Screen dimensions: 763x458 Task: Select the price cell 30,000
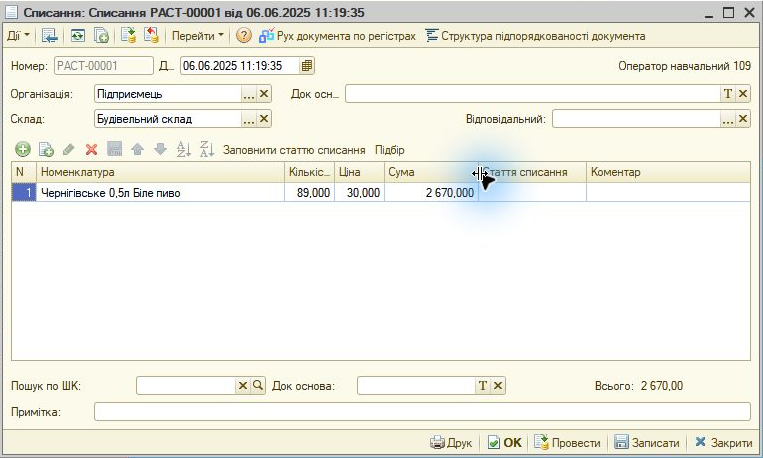click(360, 193)
